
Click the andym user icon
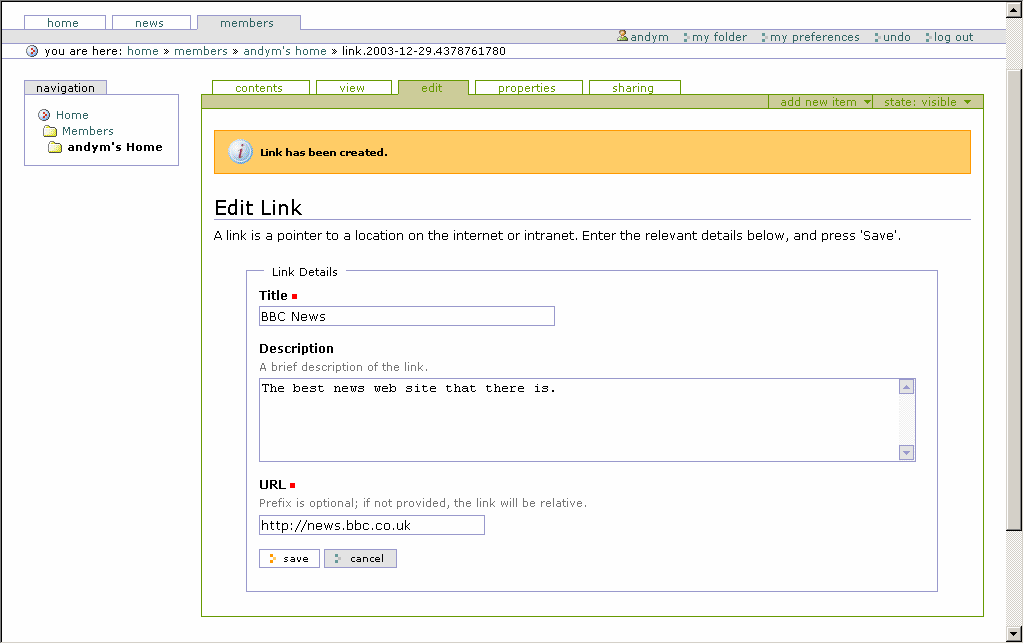[x=622, y=36]
